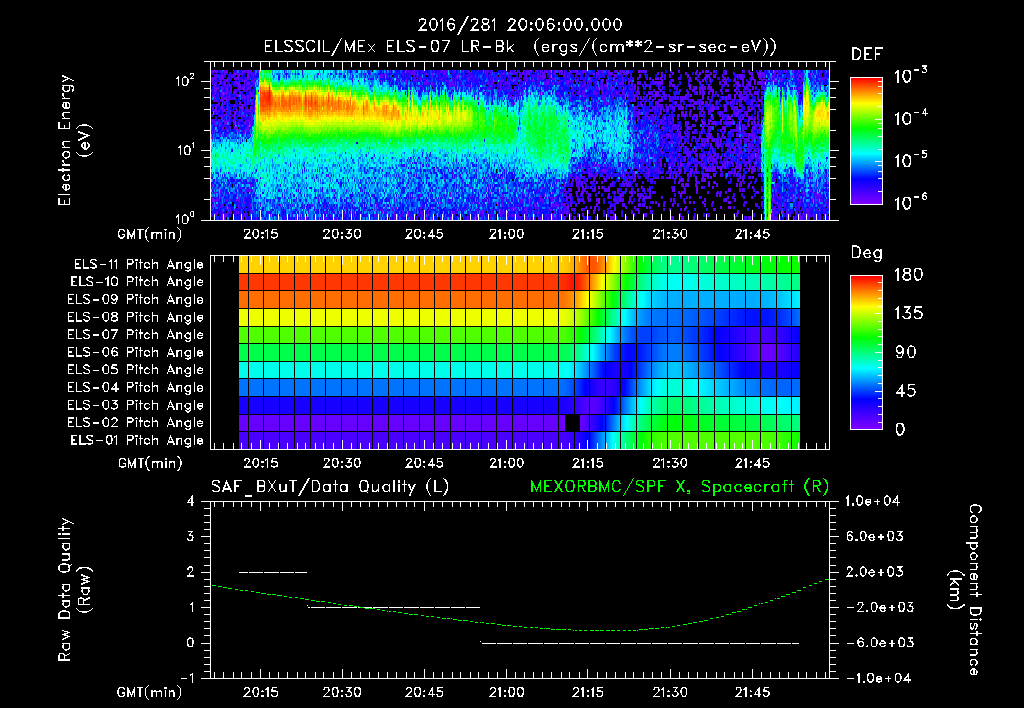Click the GMT(min) label under the spectrogram
Screen dimensions: 1024x708
150,234
